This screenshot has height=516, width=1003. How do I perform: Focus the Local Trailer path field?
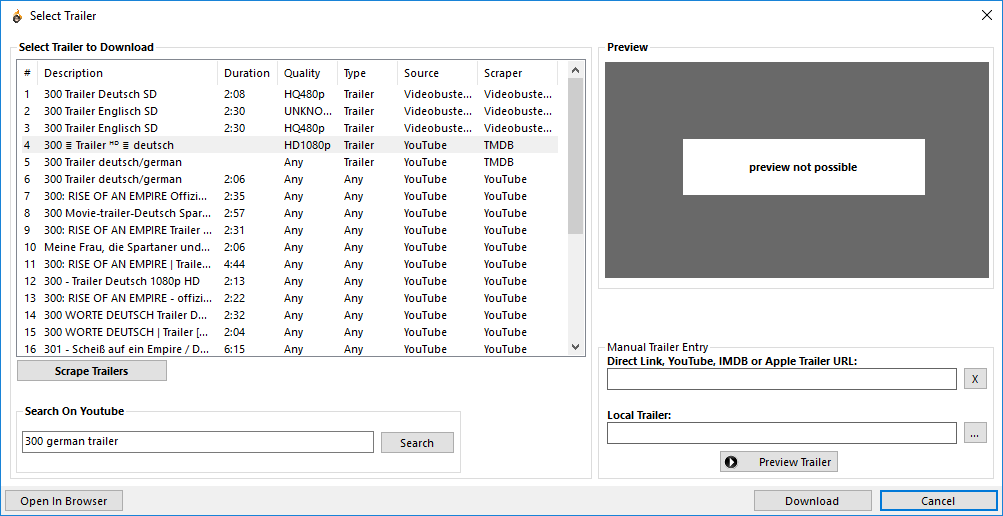(x=782, y=433)
